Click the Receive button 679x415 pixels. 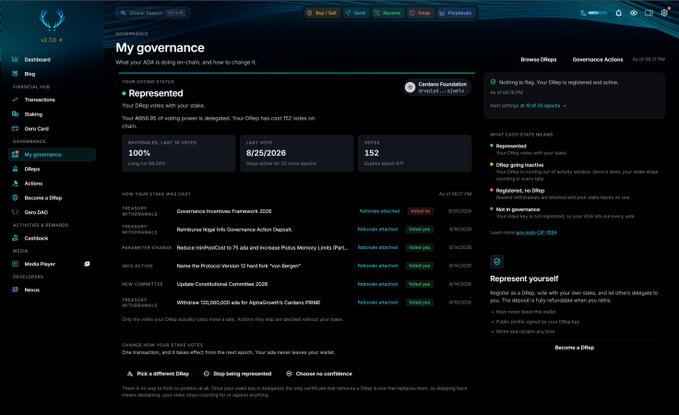(x=388, y=13)
